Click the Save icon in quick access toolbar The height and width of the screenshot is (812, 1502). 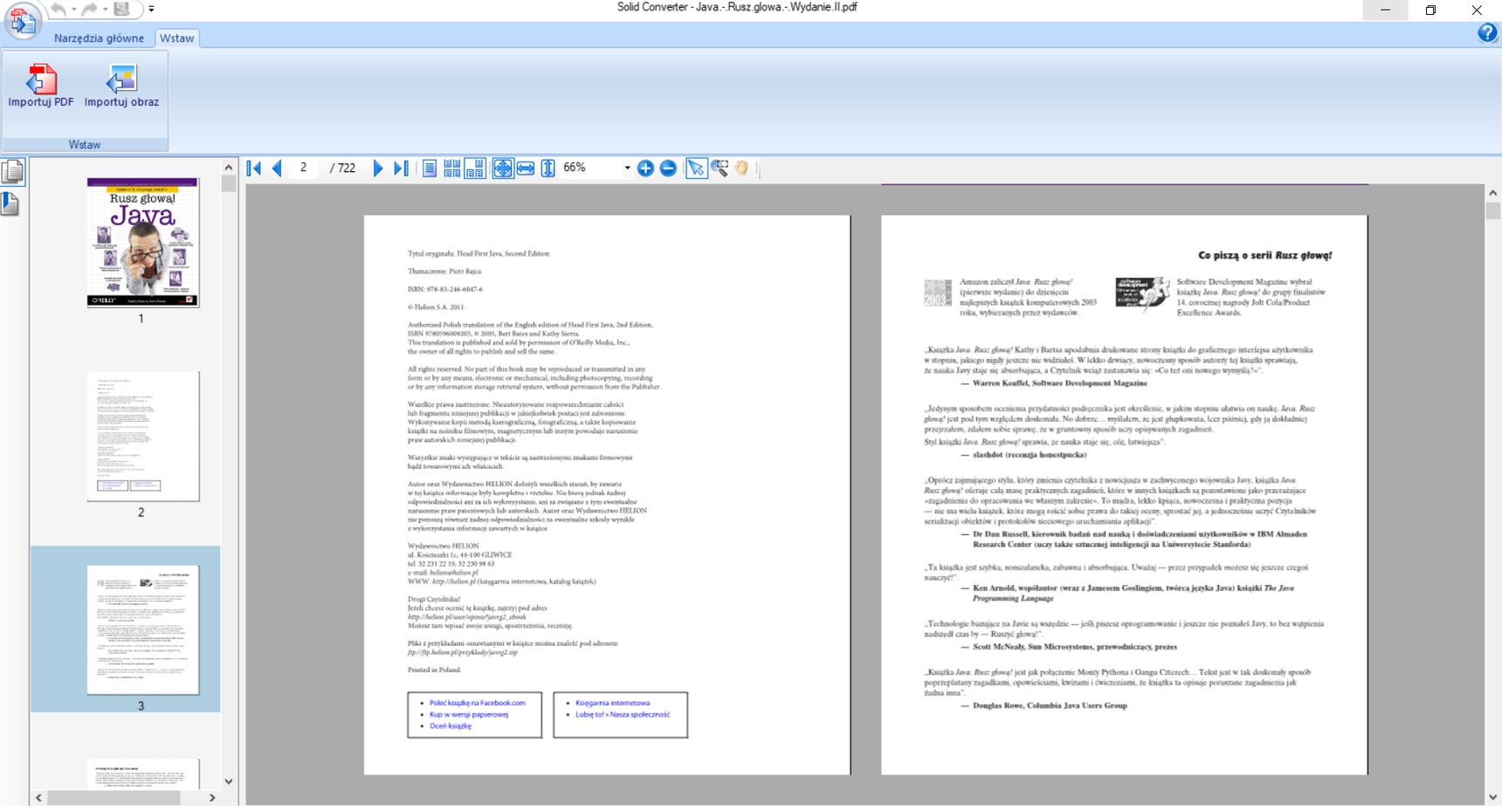(x=121, y=9)
